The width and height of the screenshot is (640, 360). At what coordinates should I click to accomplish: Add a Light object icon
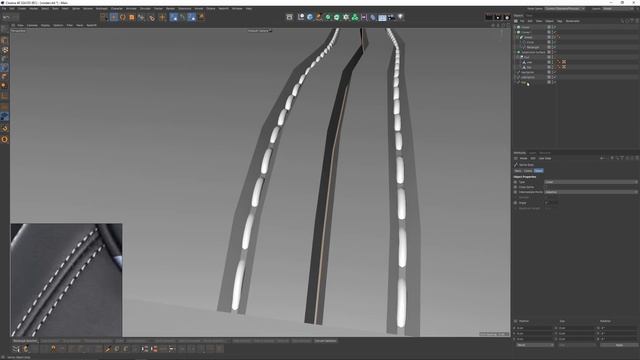tap(401, 17)
